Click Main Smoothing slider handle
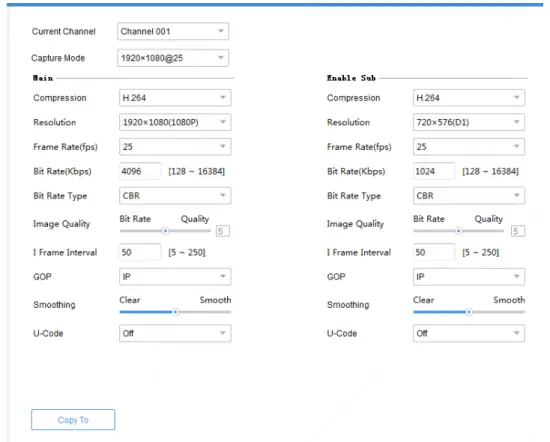This screenshot has width=550, height=442. [x=175, y=312]
